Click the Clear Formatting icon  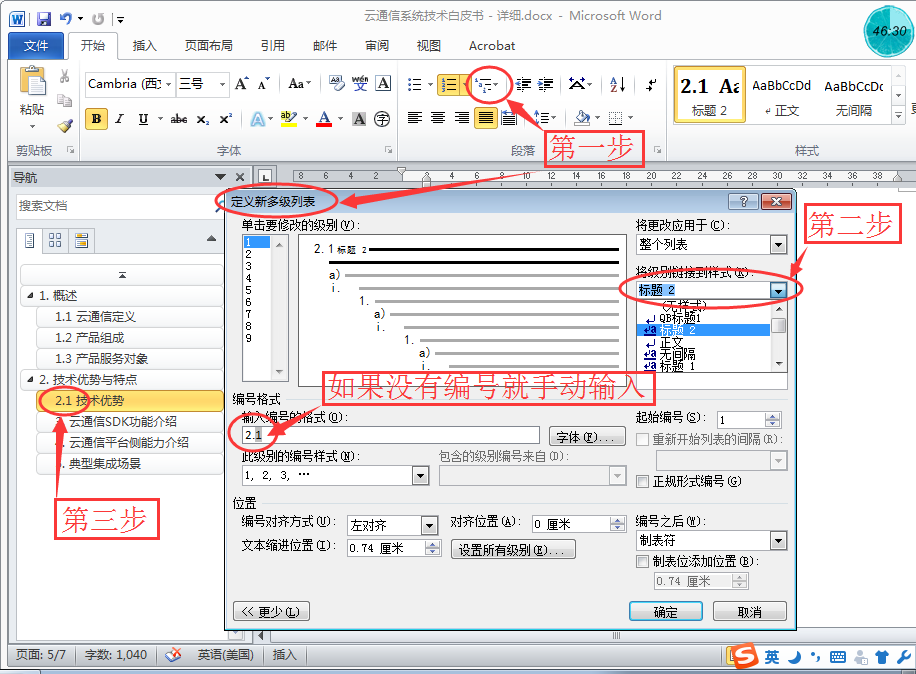pos(336,84)
